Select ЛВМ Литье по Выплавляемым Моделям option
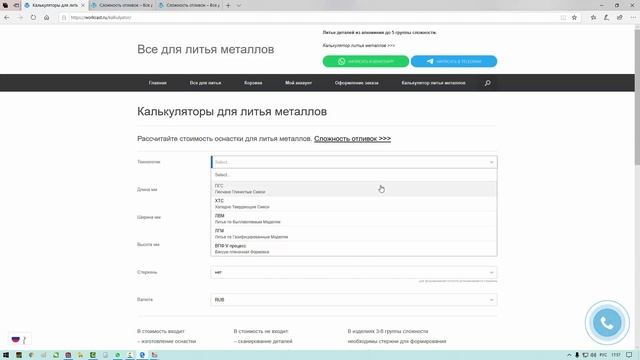 point(354,219)
